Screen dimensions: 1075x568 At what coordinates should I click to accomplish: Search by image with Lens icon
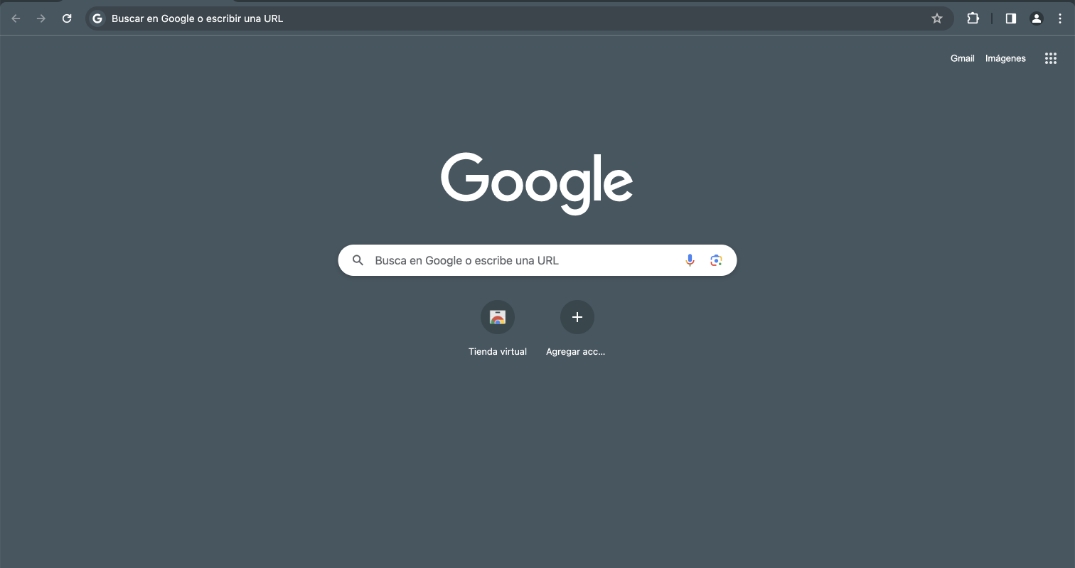click(x=716, y=260)
